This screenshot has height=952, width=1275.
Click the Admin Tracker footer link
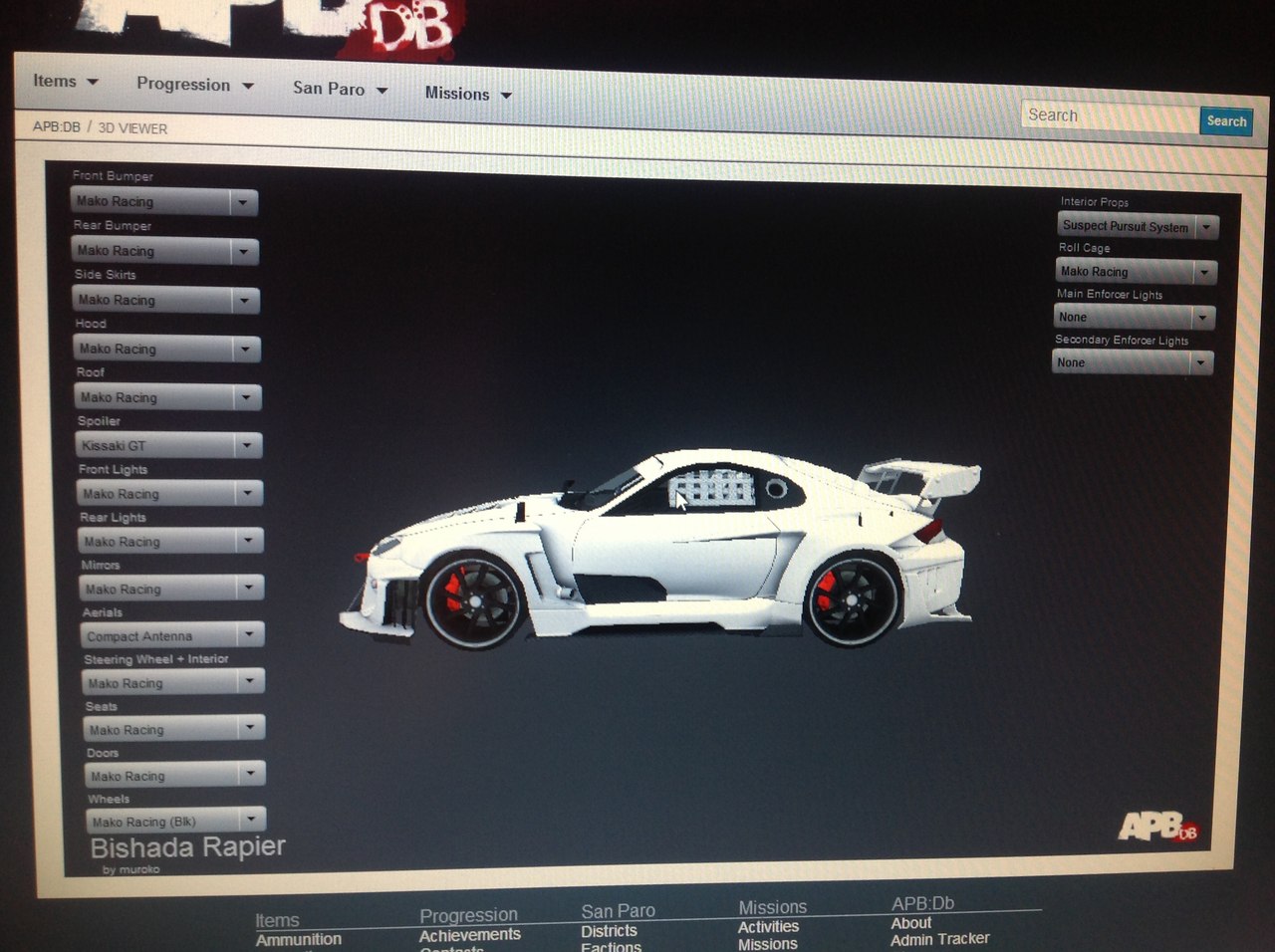(939, 939)
